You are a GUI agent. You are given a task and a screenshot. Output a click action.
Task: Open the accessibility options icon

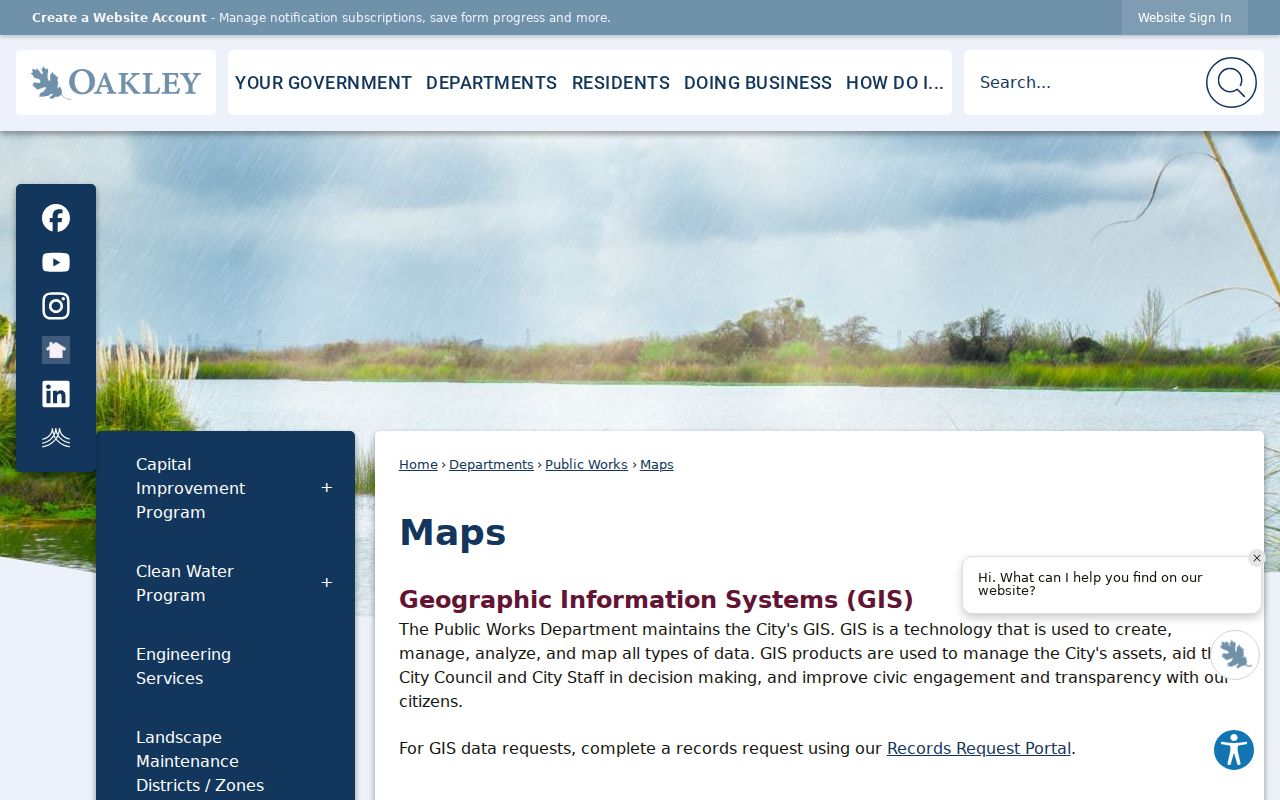(x=1234, y=750)
